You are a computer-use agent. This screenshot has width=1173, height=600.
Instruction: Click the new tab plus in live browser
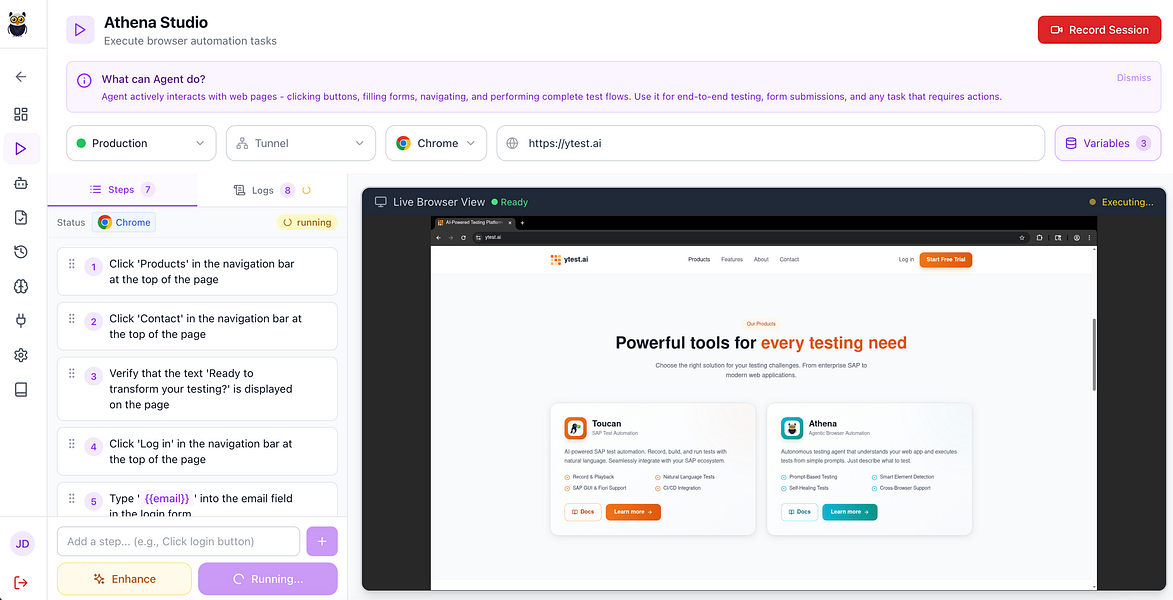tap(522, 223)
